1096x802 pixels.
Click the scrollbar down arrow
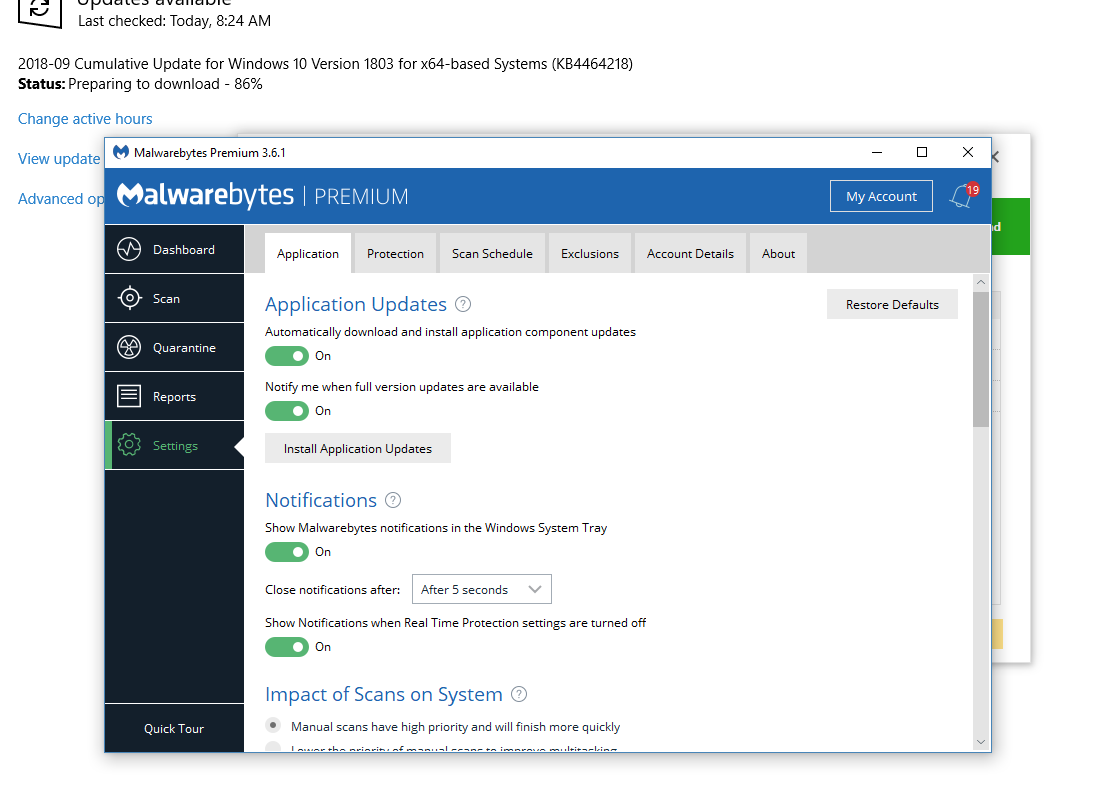coord(981,742)
